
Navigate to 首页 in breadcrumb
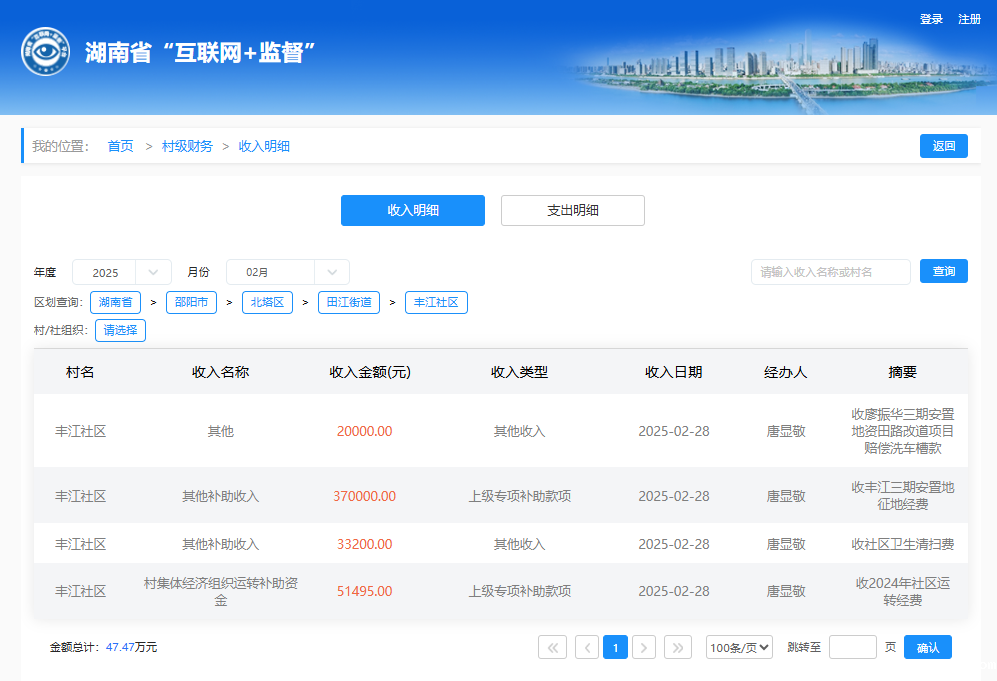pyautogui.click(x=120, y=146)
